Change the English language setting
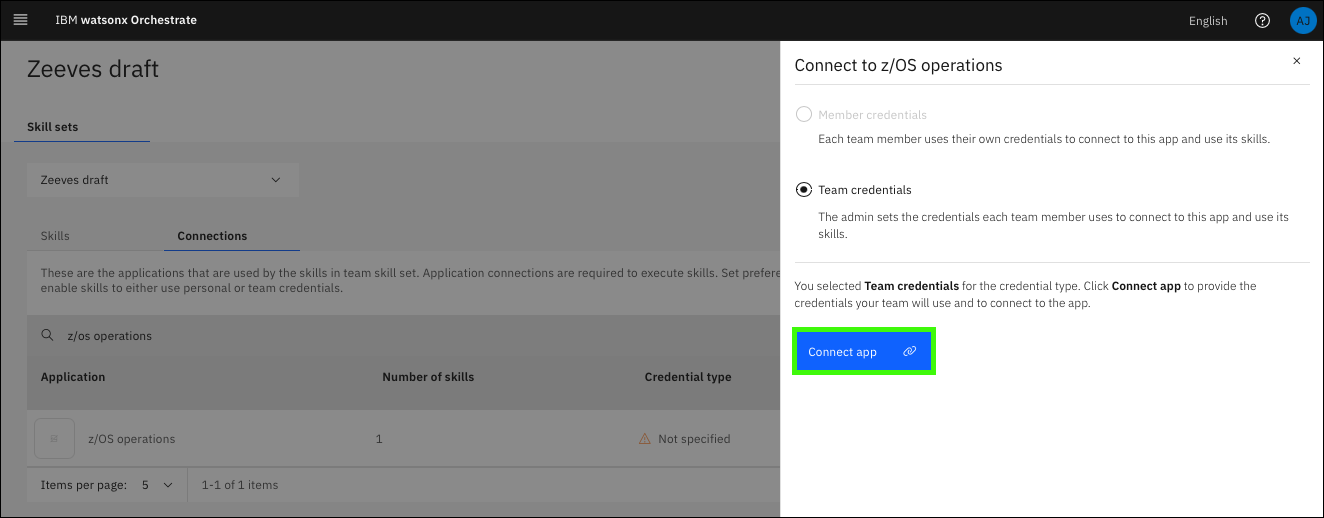 click(x=1207, y=21)
